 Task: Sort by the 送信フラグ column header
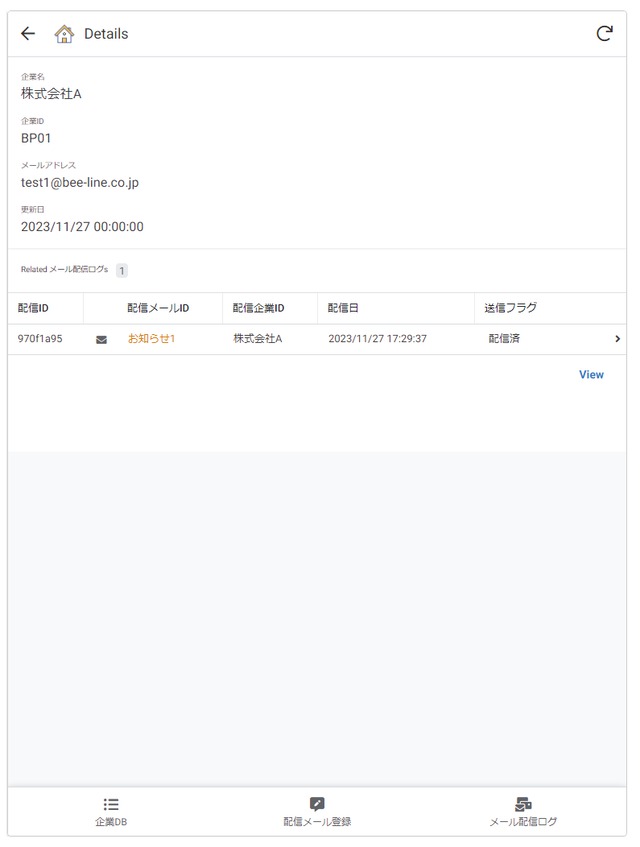click(x=510, y=308)
